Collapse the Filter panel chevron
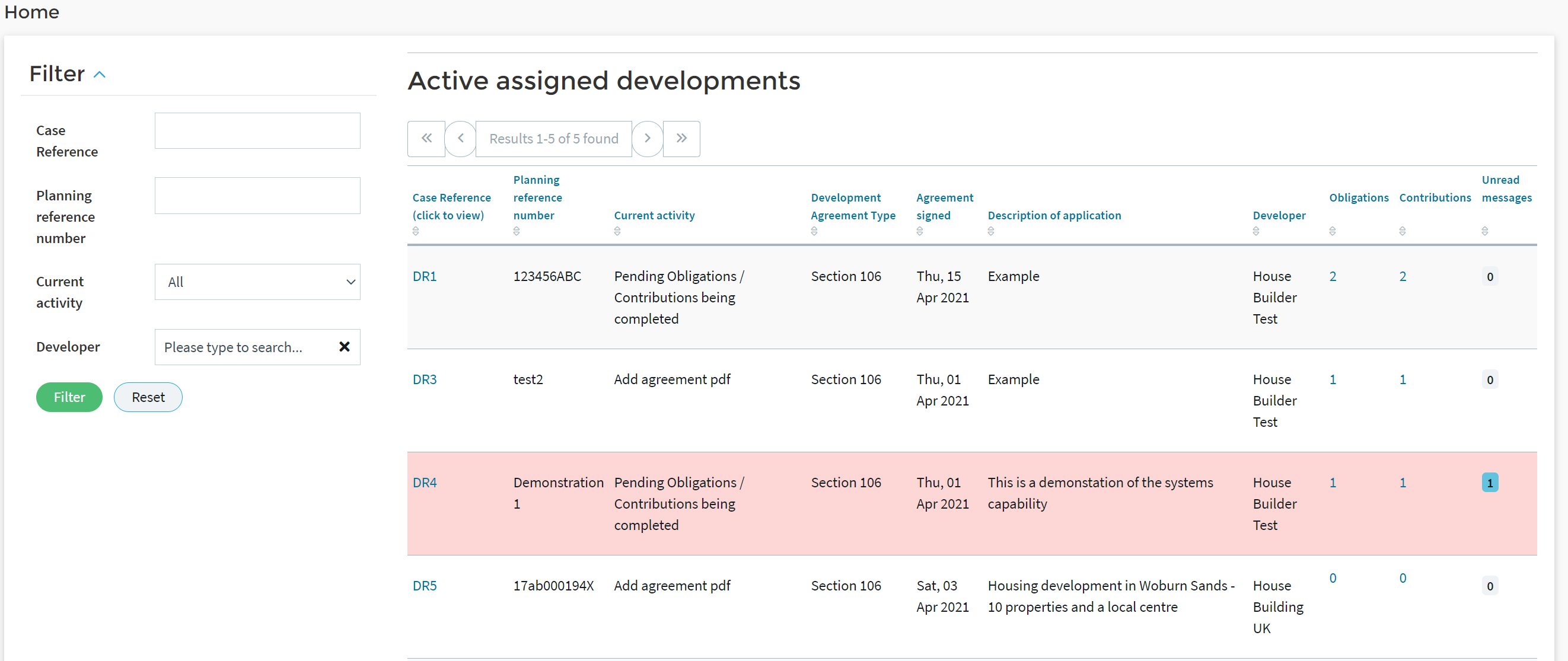The width and height of the screenshot is (1568, 661). coord(100,75)
